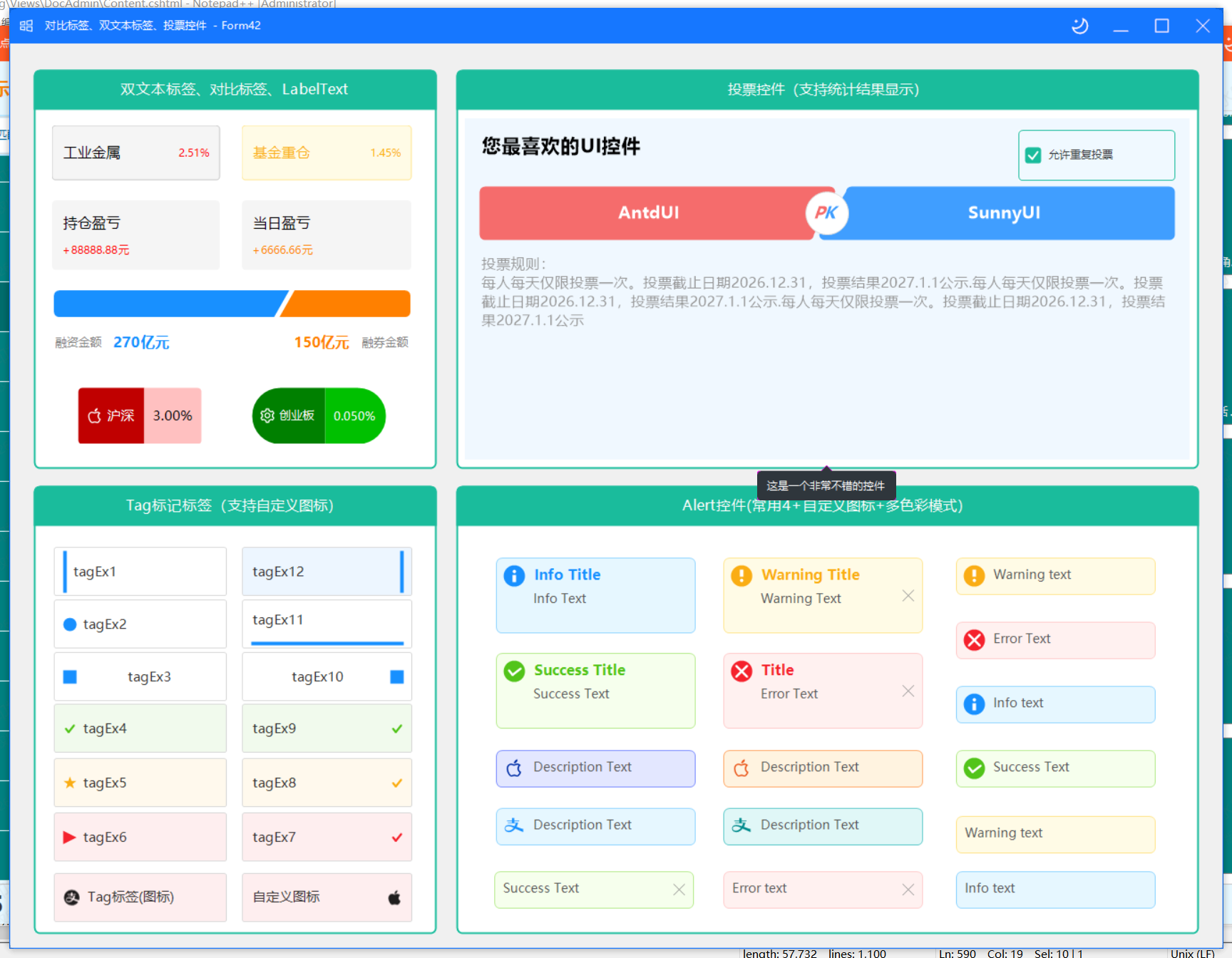Click the apple icon in 自定义图标 tag

(394, 897)
